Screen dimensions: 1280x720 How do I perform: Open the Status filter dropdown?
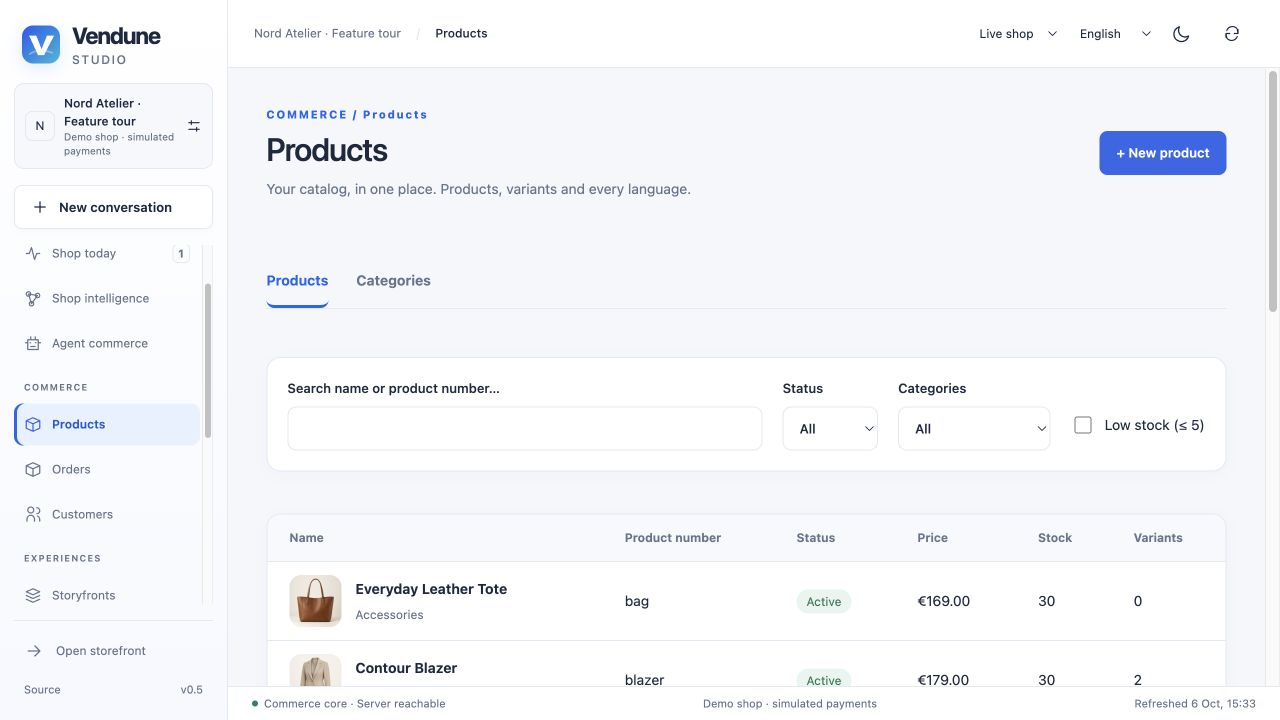[x=830, y=428]
